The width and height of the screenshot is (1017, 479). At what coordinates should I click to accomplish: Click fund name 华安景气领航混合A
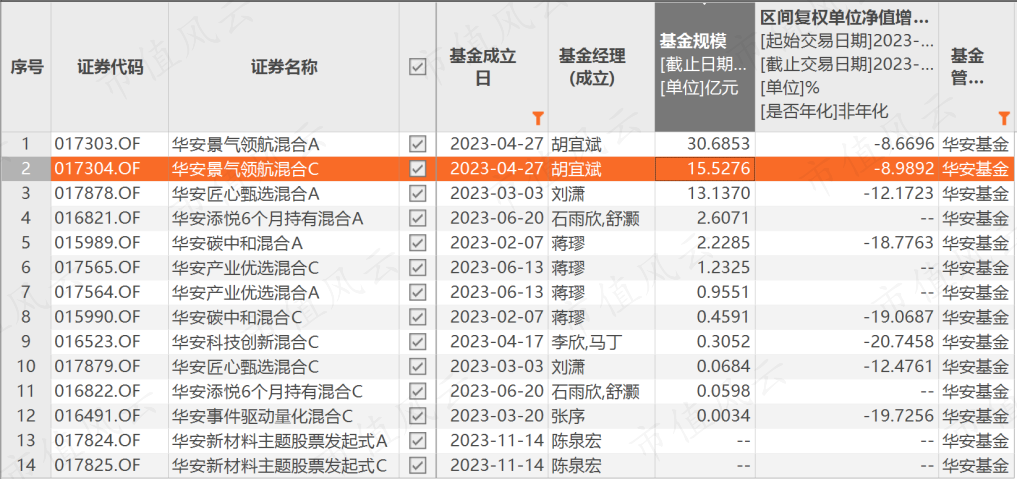pyautogui.click(x=246, y=144)
